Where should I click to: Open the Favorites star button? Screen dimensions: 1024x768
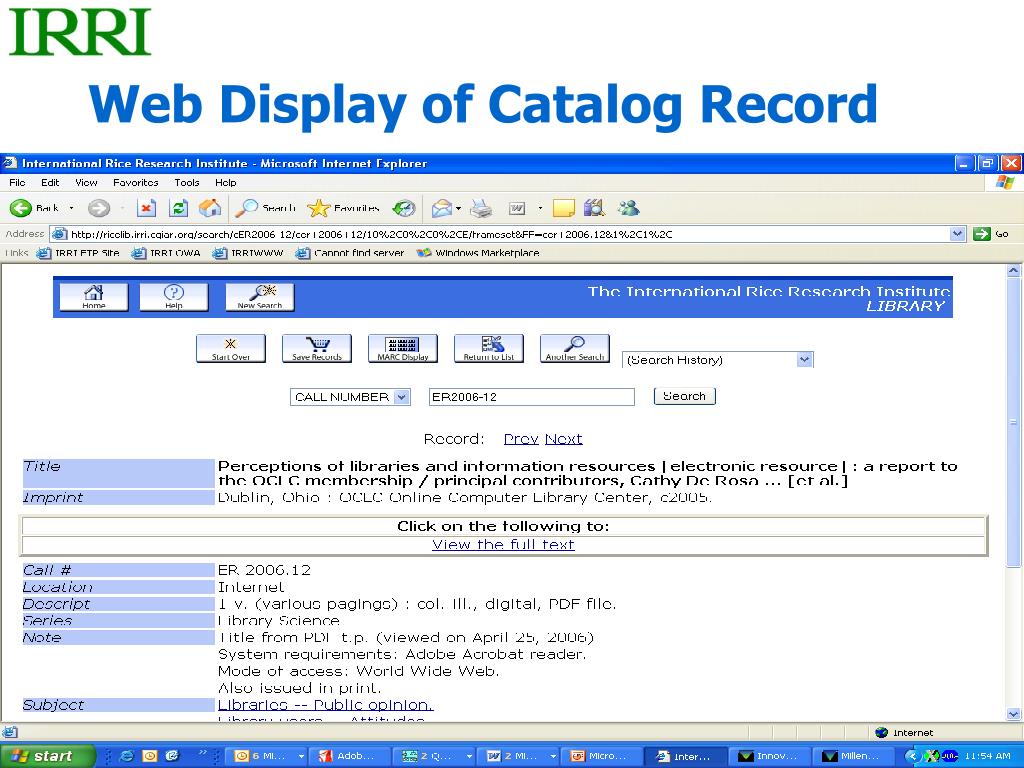click(344, 208)
